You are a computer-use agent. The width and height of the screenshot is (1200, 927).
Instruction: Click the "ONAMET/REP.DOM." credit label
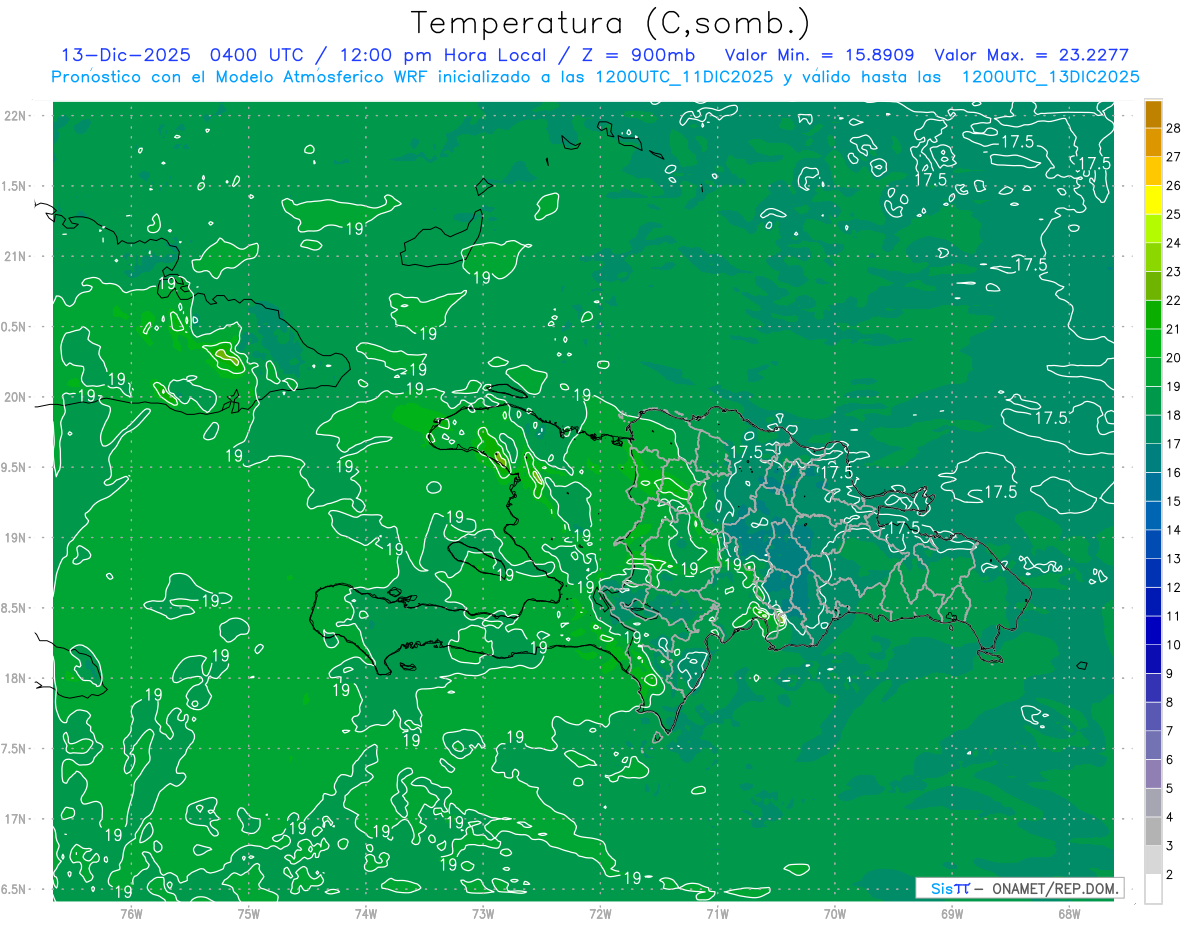[x=1056, y=888]
